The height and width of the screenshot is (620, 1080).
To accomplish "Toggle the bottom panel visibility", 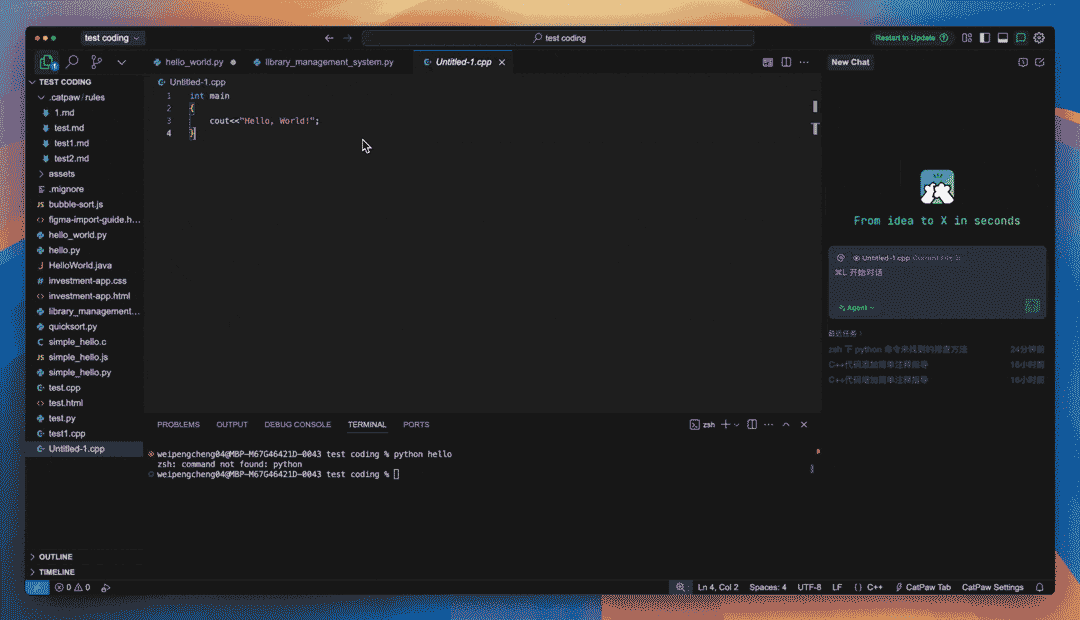I will [1003, 38].
